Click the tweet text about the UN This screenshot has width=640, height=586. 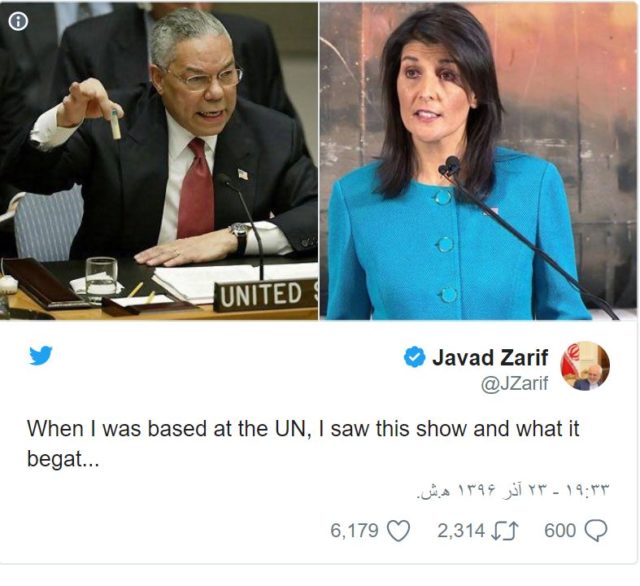[303, 444]
